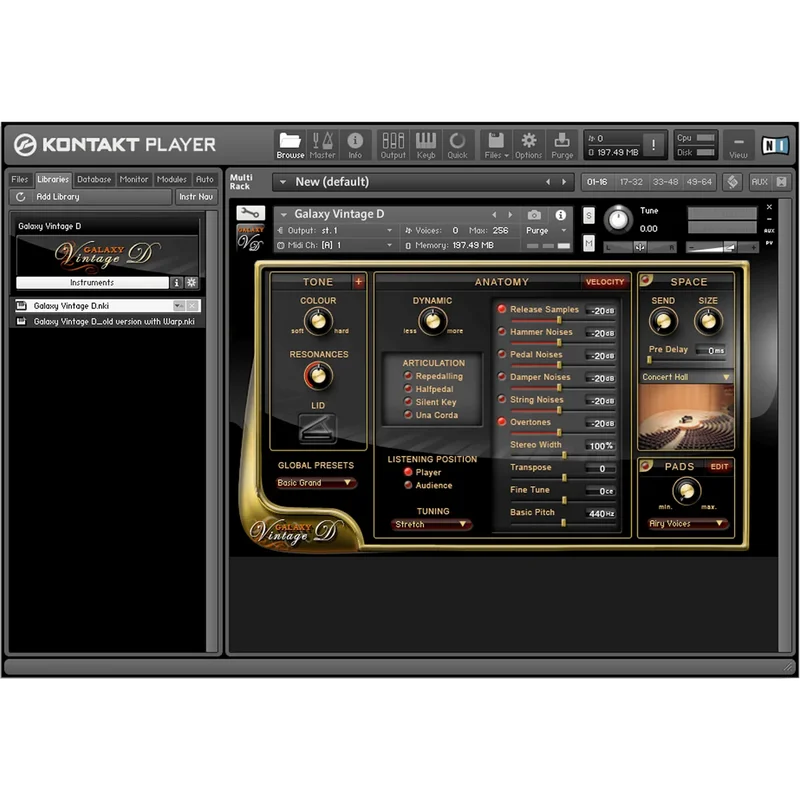This screenshot has width=800, height=800.
Task: Open the Output mixer icon
Action: click(393, 145)
